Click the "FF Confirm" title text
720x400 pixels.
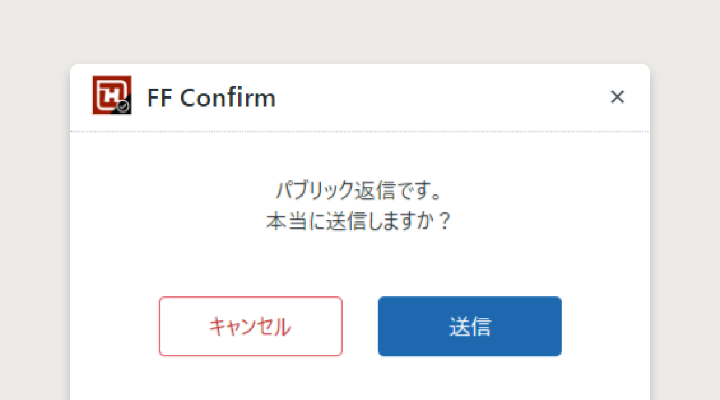tap(211, 98)
